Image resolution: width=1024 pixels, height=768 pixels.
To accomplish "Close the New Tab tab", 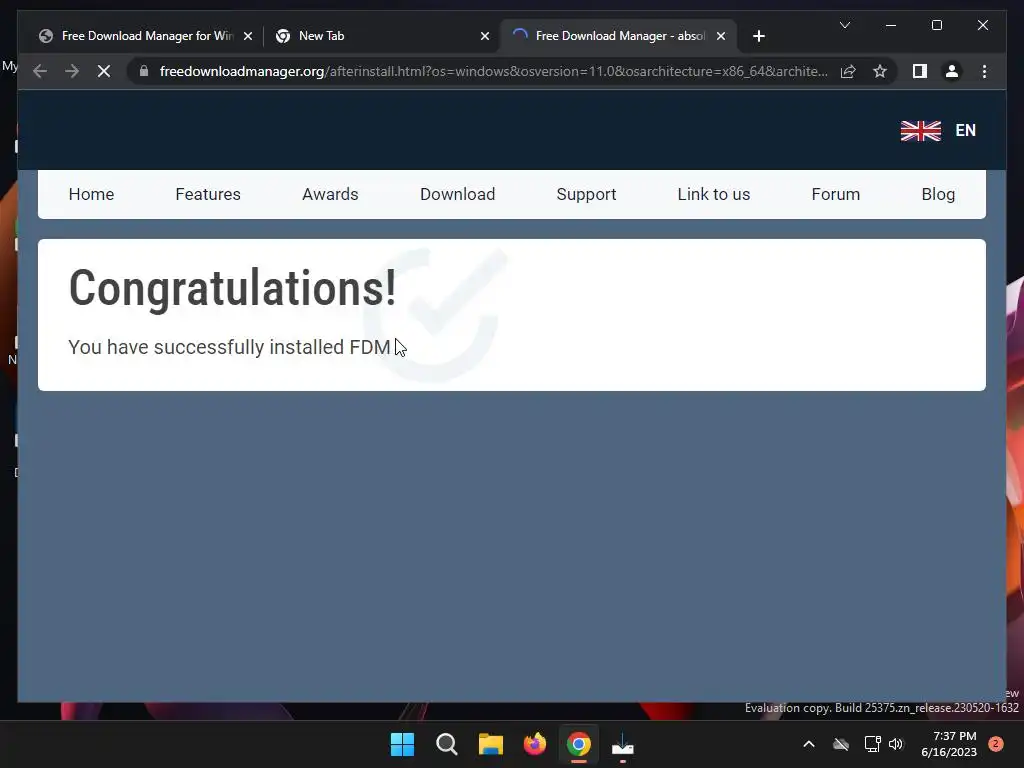I will pyautogui.click(x=485, y=36).
